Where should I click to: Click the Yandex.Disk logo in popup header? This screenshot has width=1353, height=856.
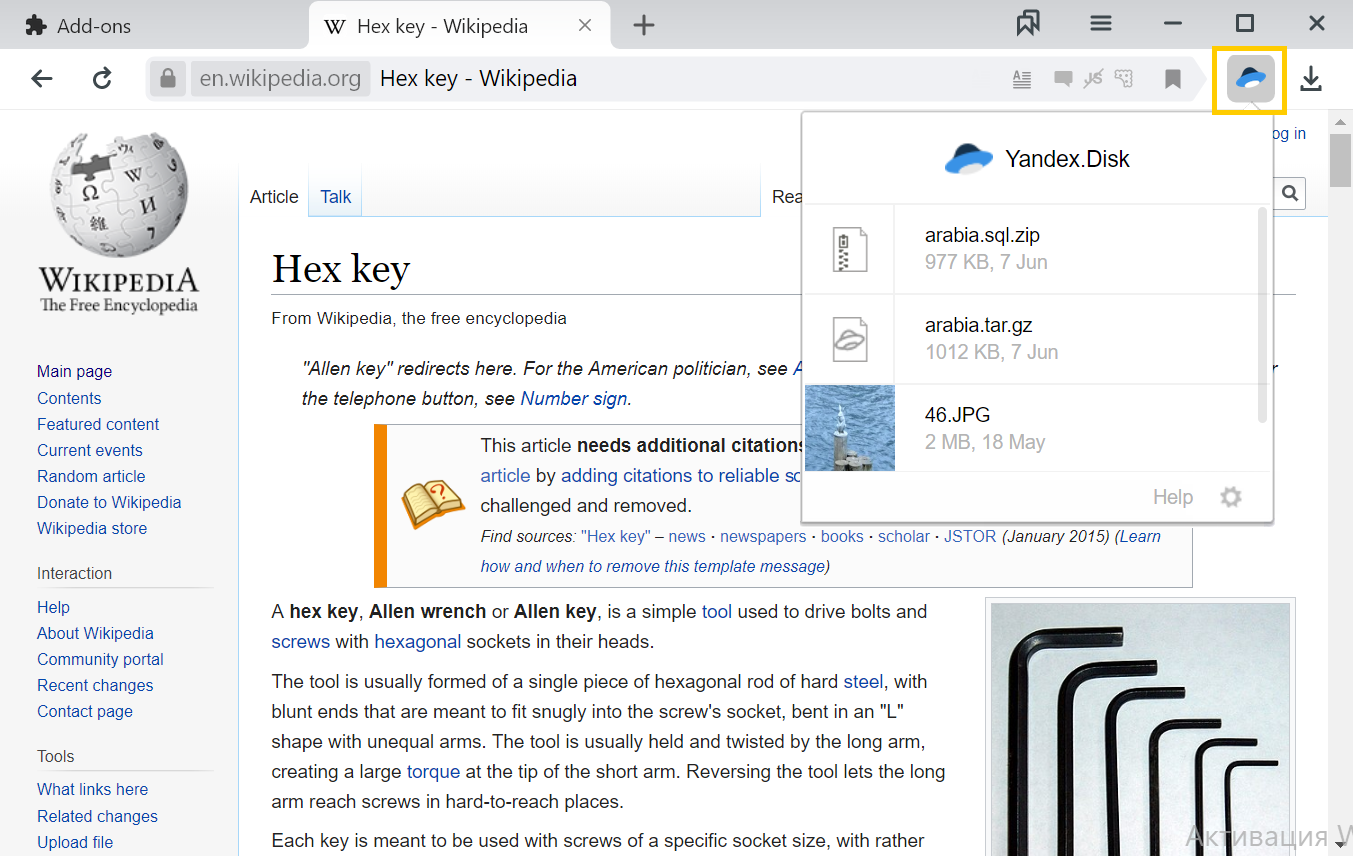coord(969,158)
